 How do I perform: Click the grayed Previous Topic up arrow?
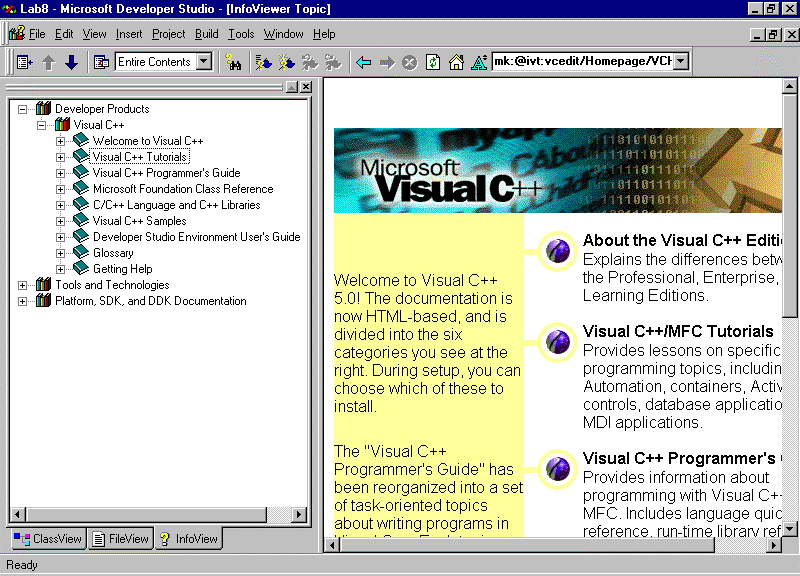[x=48, y=62]
